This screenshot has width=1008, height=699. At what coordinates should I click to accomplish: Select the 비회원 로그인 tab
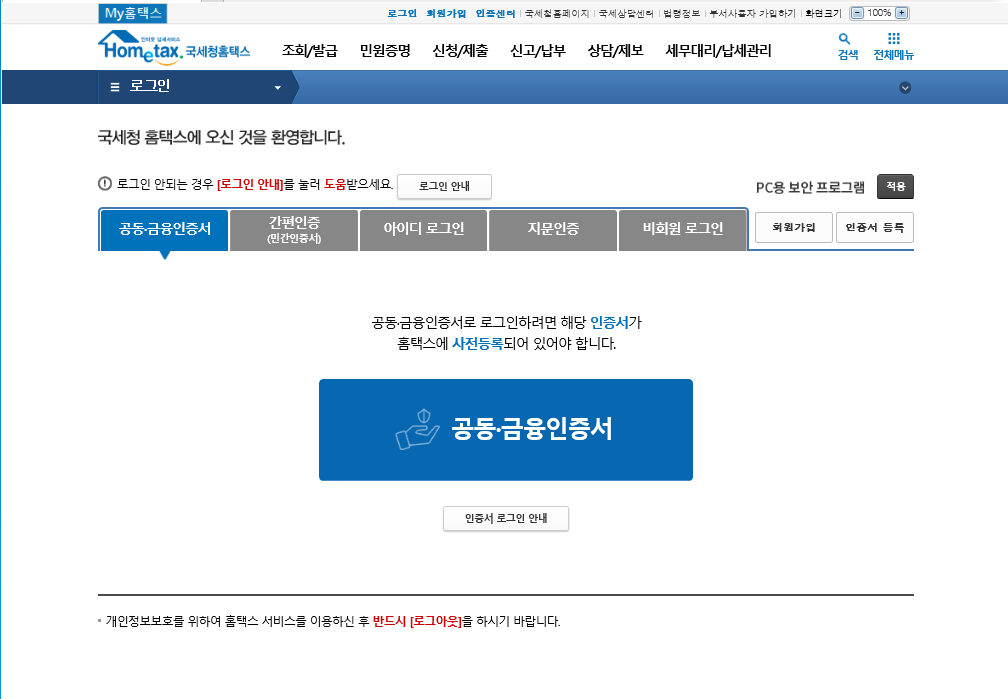pos(683,229)
